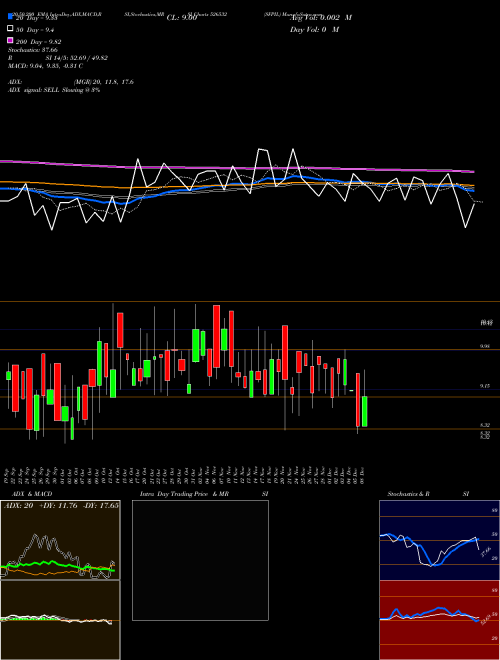Click the 'Stochastics & RSI' panel title

(x=428, y=494)
